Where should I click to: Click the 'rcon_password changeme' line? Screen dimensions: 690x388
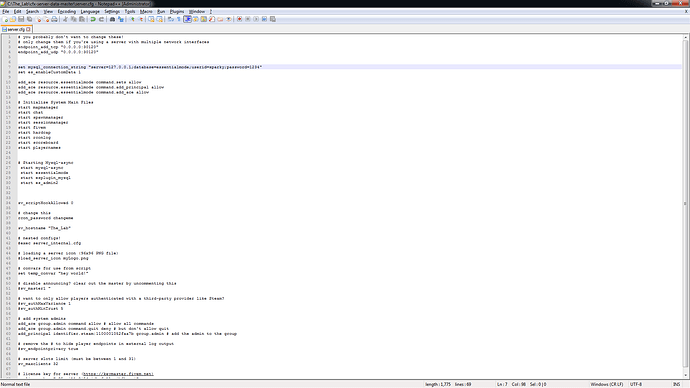[46, 218]
